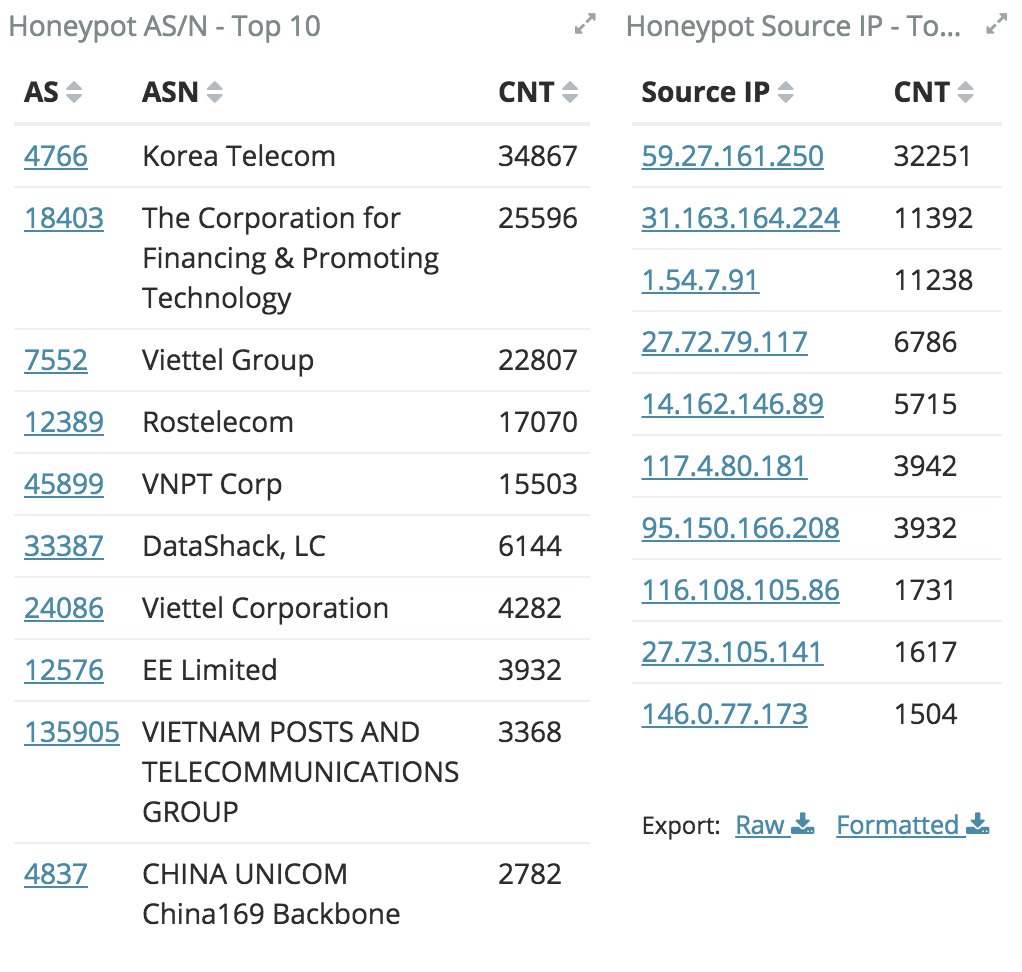Select the DataShack, LC ASN cell
This screenshot has width=1022, height=972.
[234, 546]
